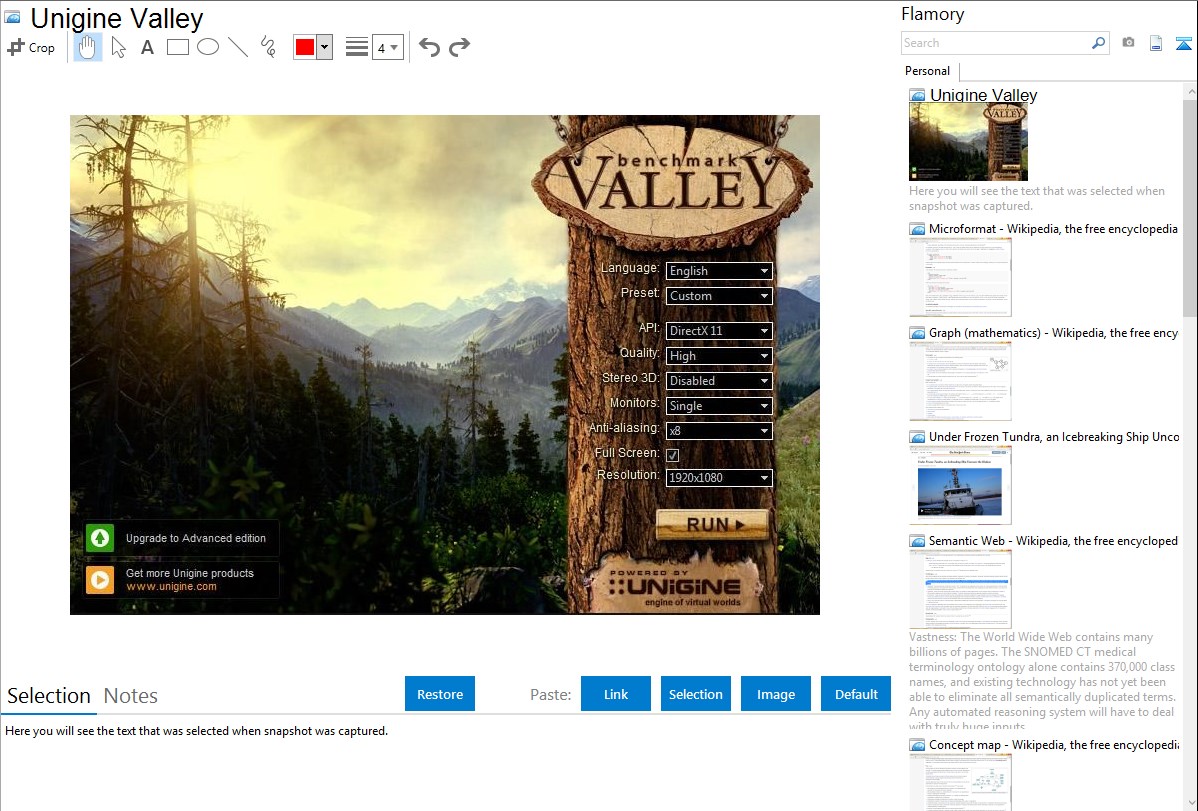This screenshot has height=811, width=1198.
Task: Click the camera capture icon
Action: (x=1128, y=43)
